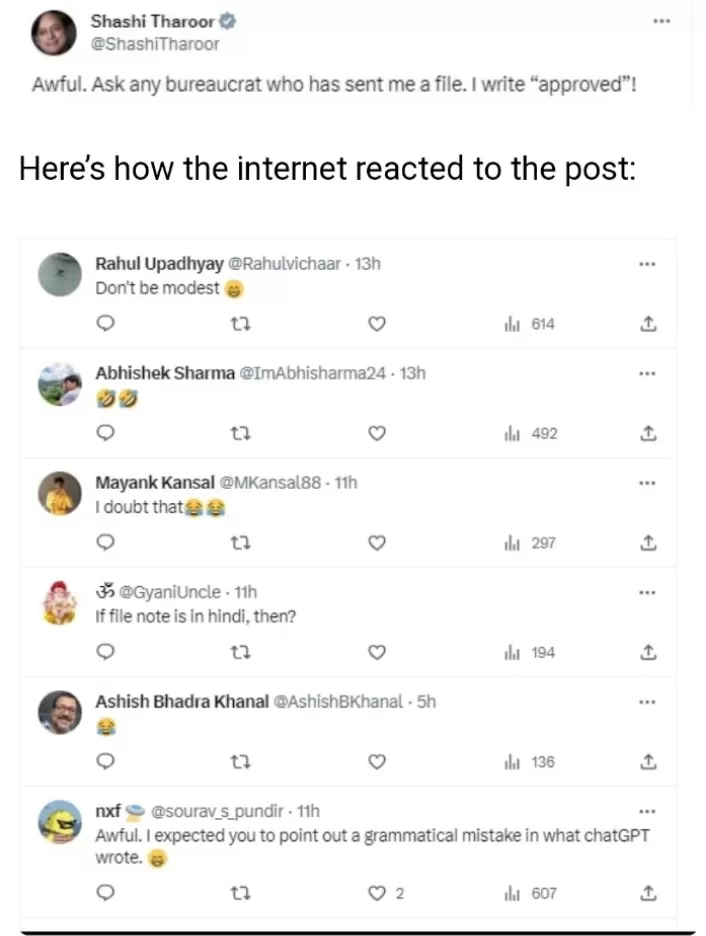The width and height of the screenshot is (706, 936).
Task: Open Mayank Kansal's profile name
Action: tap(155, 482)
